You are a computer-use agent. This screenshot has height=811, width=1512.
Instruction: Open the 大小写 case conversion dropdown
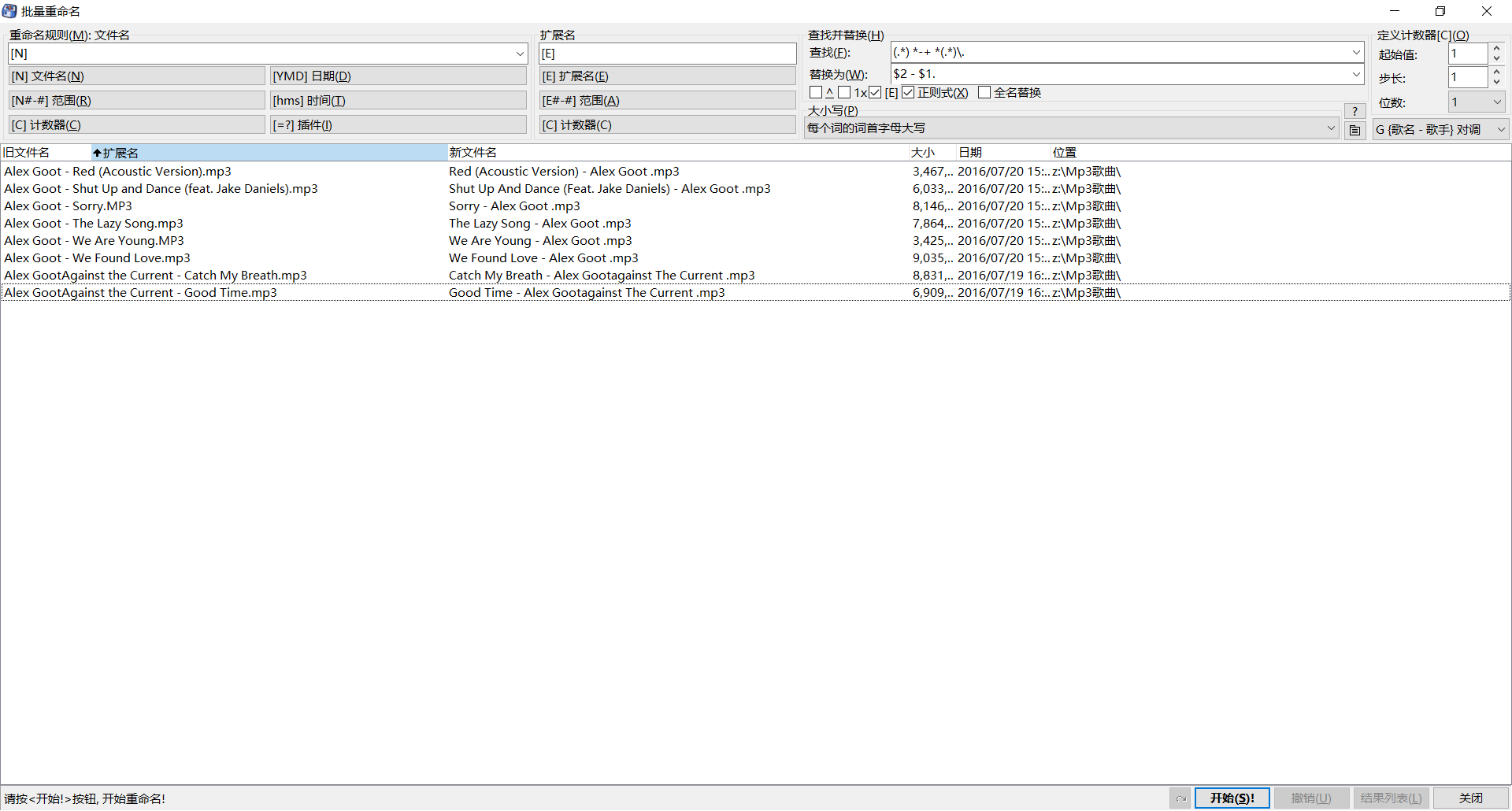point(1331,128)
